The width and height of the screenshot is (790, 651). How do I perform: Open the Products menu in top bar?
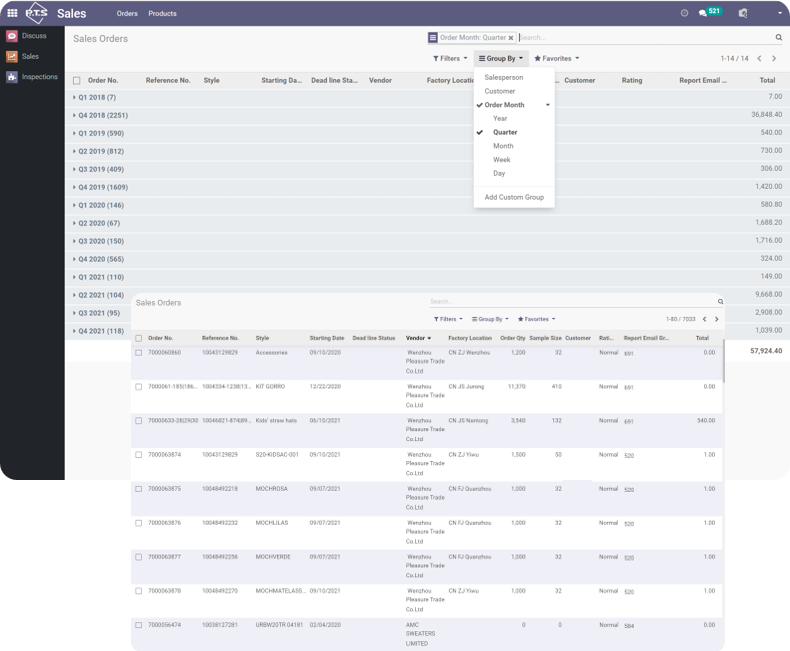click(162, 14)
